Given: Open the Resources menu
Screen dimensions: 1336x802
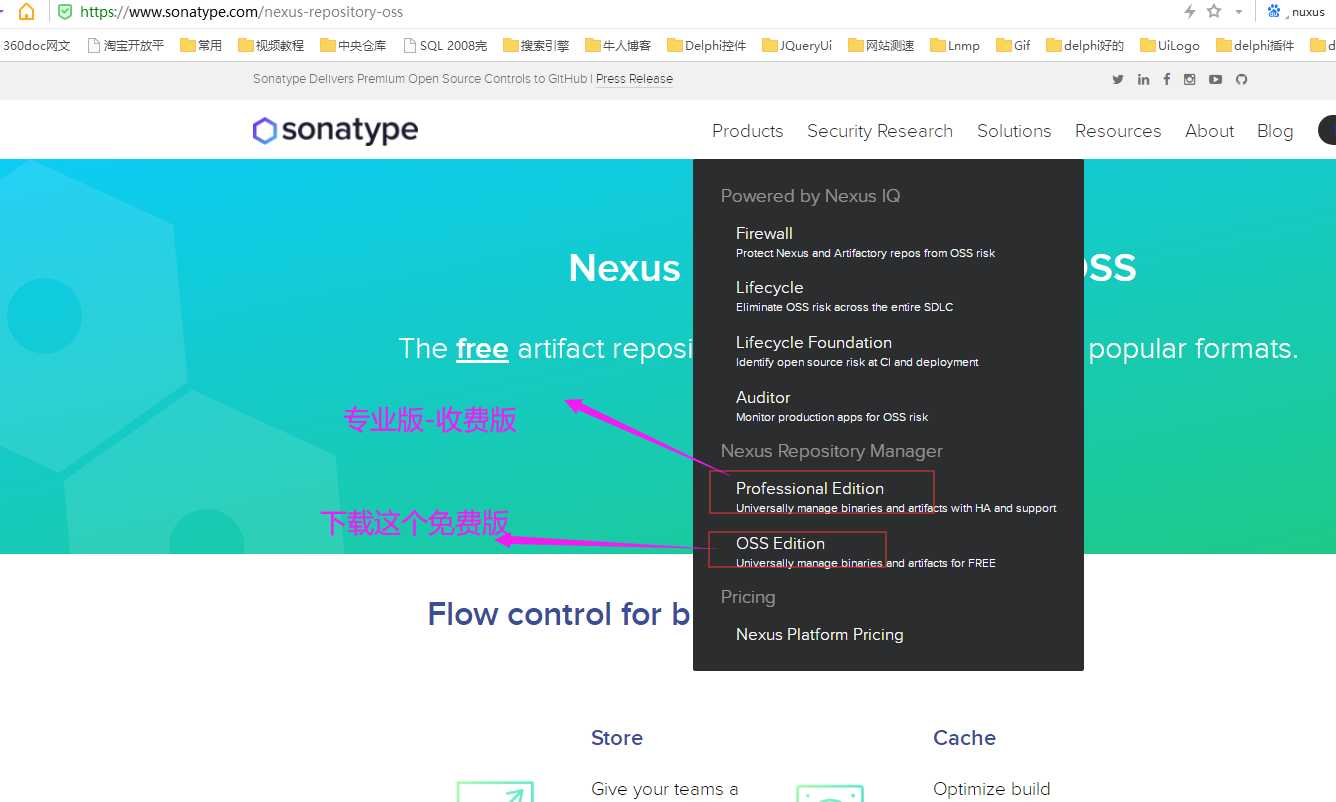Looking at the screenshot, I should point(1118,131).
